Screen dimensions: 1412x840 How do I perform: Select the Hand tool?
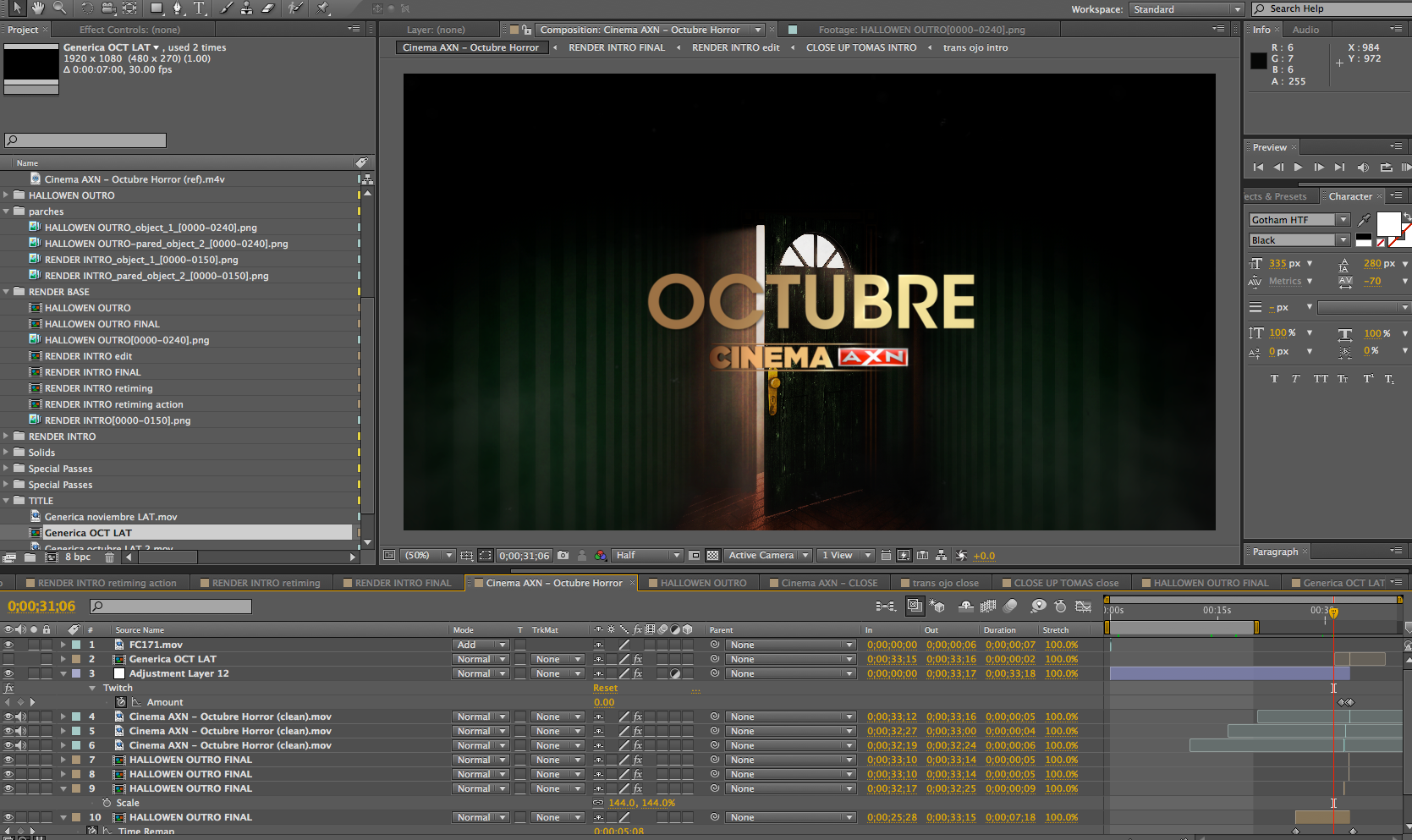pyautogui.click(x=38, y=8)
